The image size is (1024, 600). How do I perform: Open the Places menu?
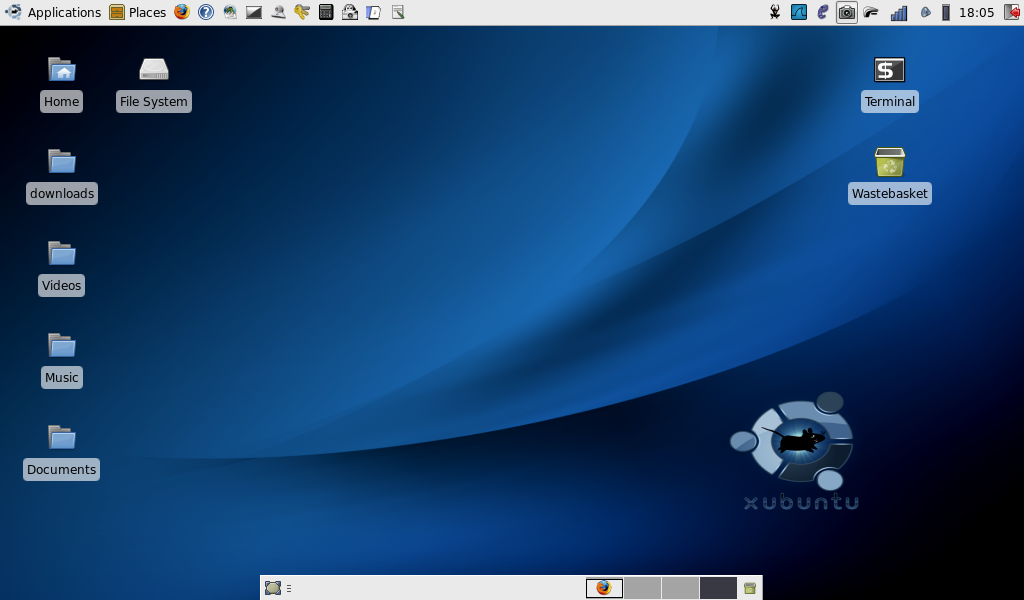coord(138,12)
